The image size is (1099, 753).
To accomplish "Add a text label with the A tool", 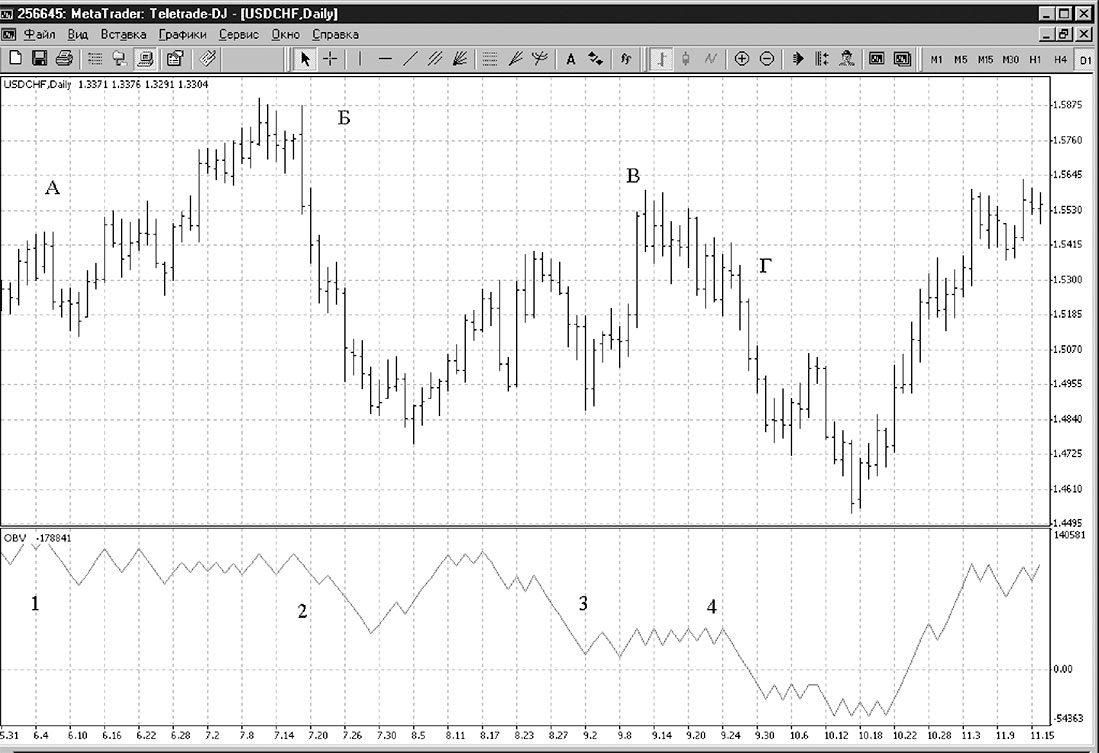I will [x=571, y=59].
